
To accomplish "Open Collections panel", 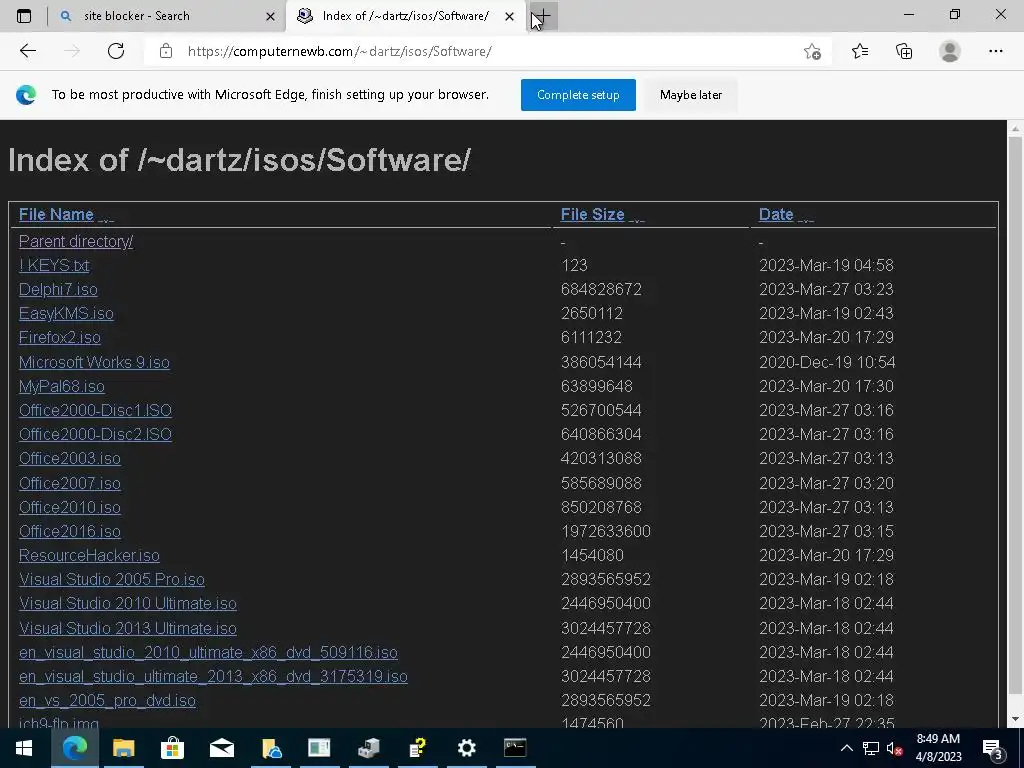I will click(904, 51).
